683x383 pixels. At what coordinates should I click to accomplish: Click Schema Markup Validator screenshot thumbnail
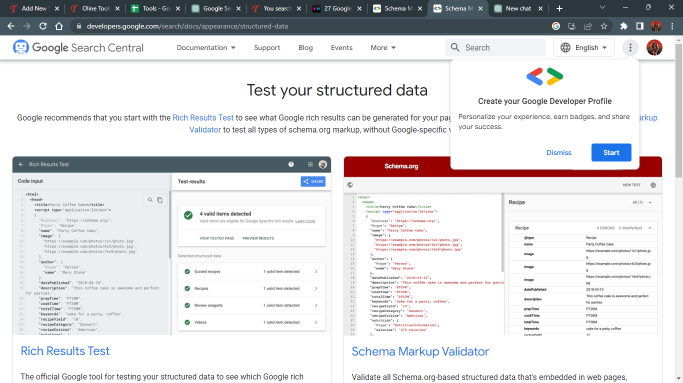503,246
